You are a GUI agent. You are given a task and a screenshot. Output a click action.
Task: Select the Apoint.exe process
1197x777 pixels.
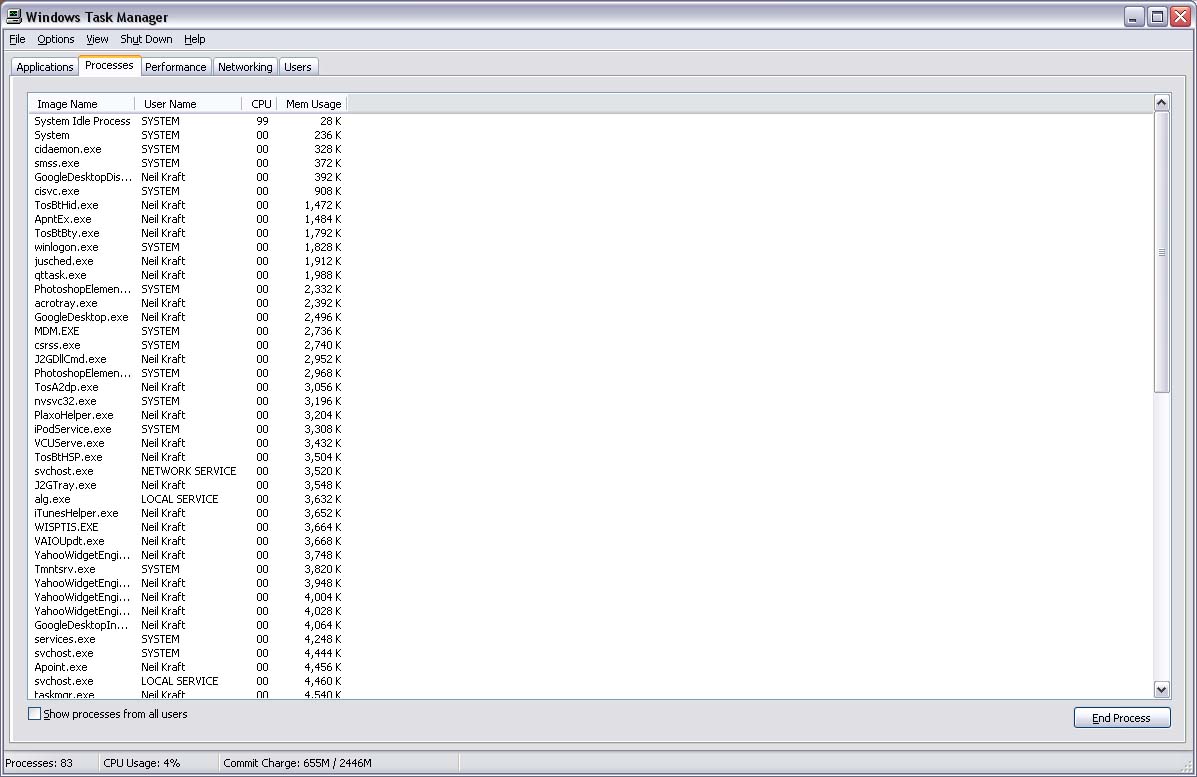188,667
